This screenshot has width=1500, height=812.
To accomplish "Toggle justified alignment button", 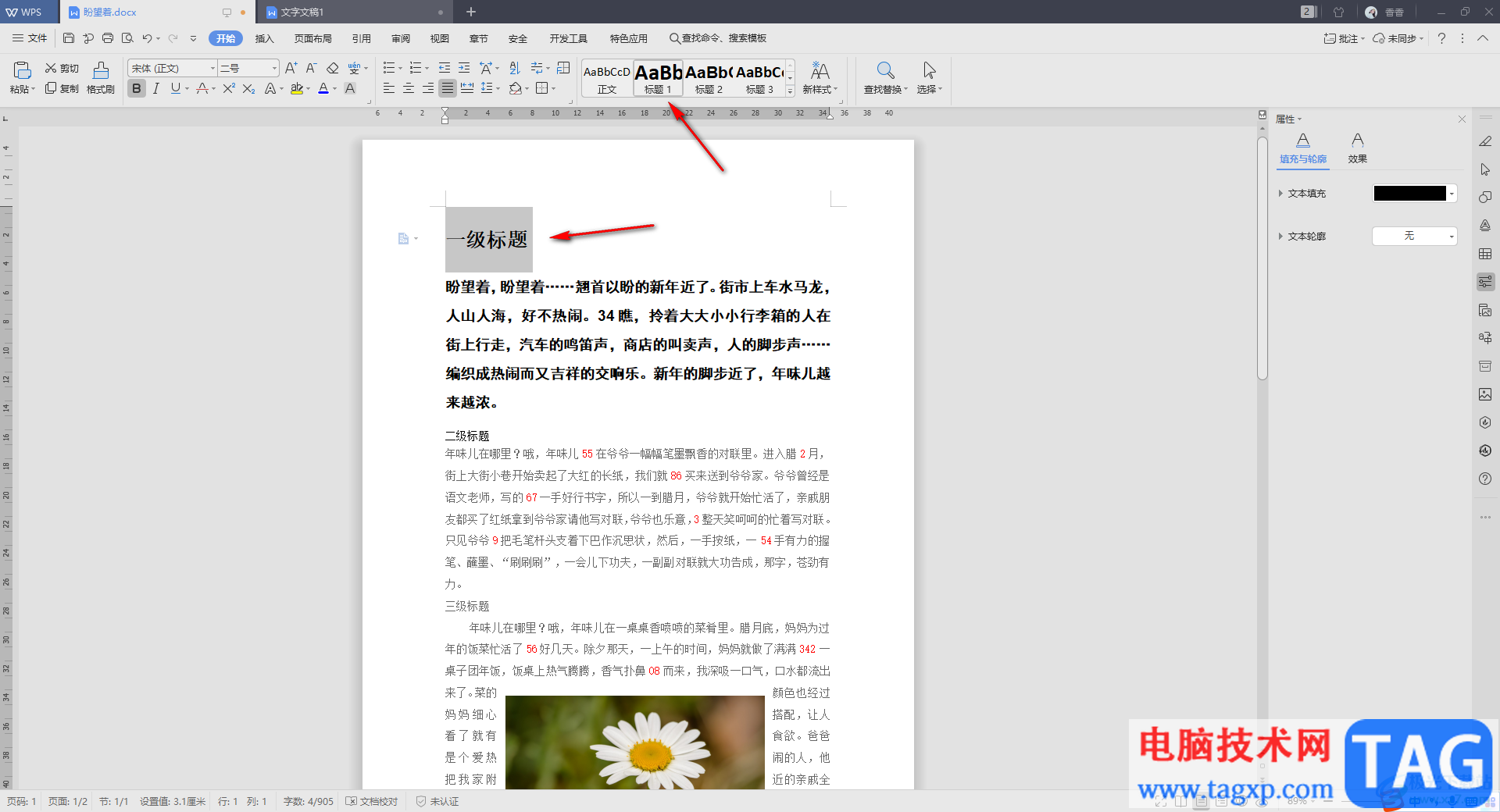I will coord(448,89).
